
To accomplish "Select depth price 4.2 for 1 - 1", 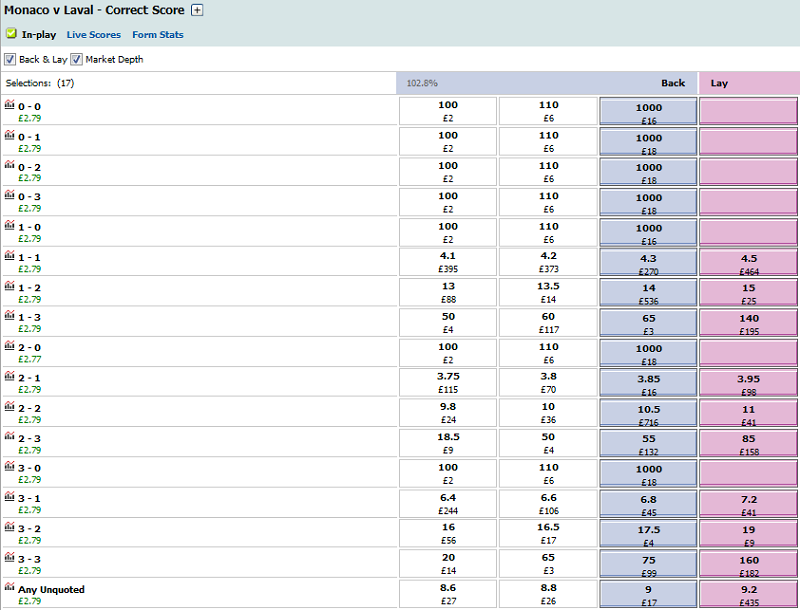I will pos(548,262).
